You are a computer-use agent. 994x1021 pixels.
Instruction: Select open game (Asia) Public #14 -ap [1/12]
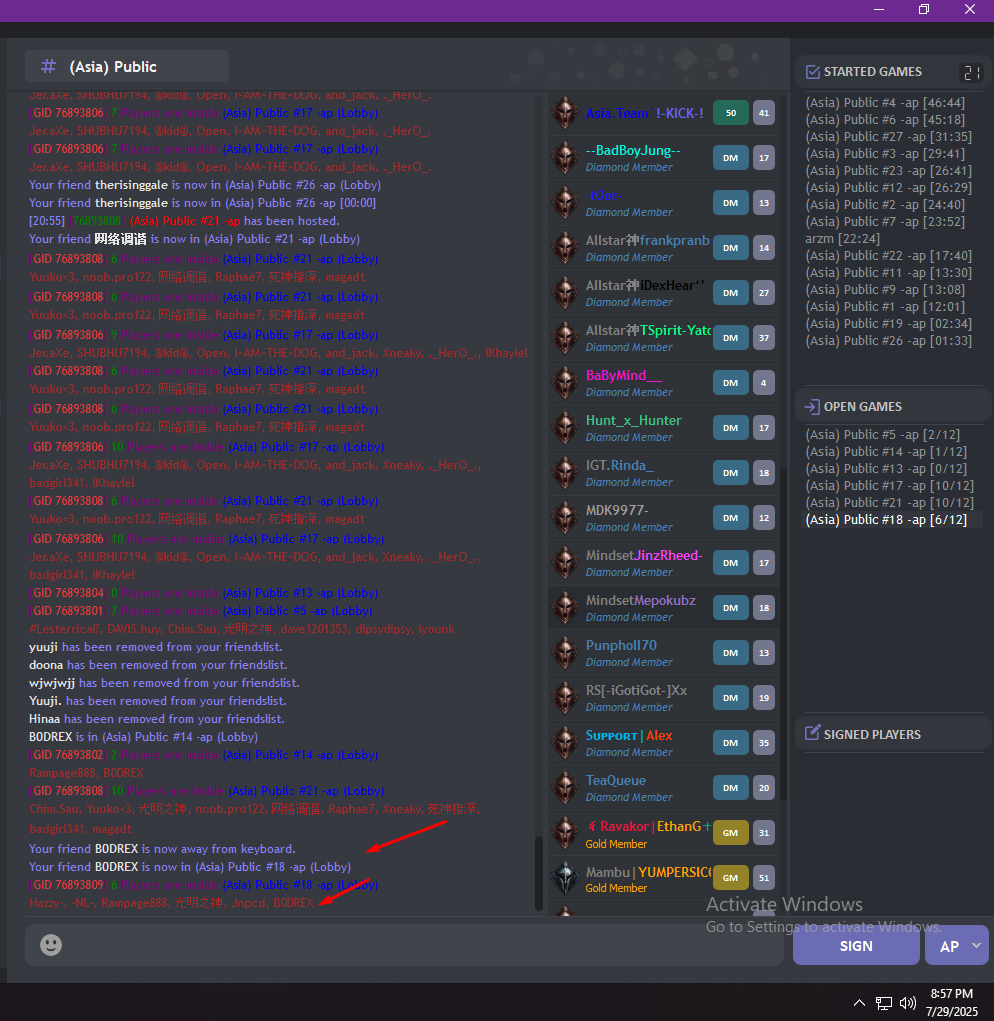pyautogui.click(x=886, y=451)
